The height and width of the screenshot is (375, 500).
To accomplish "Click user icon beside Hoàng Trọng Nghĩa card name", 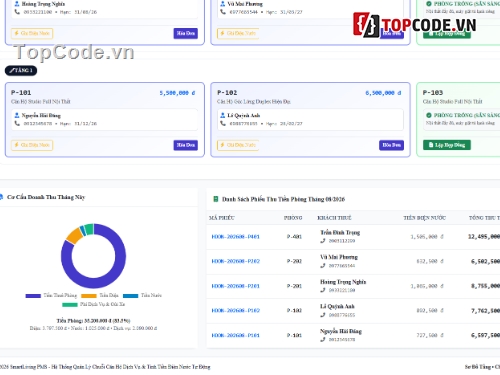I will 17,4.
